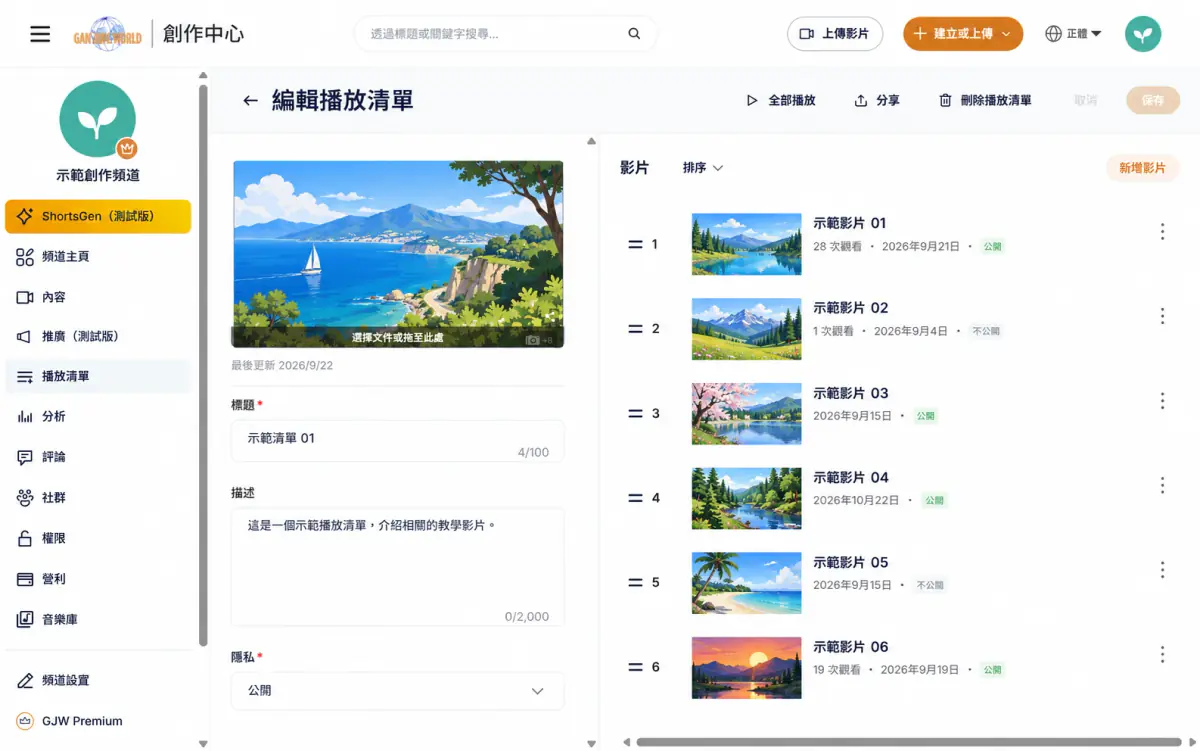
Task: Click the search magnifier icon
Action: 634,33
